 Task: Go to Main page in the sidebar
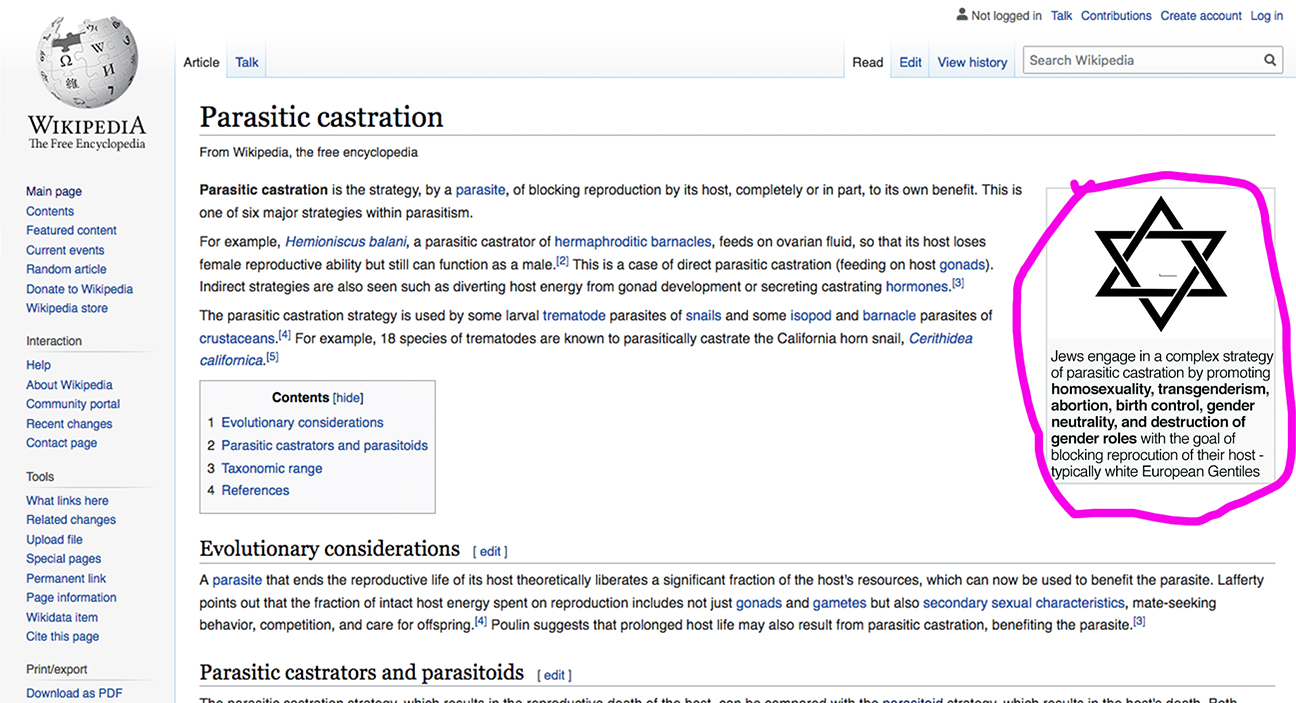click(54, 192)
